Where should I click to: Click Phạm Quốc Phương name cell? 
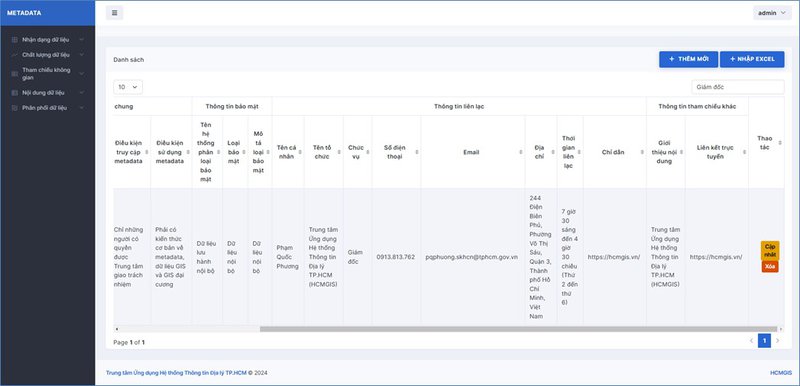287,257
